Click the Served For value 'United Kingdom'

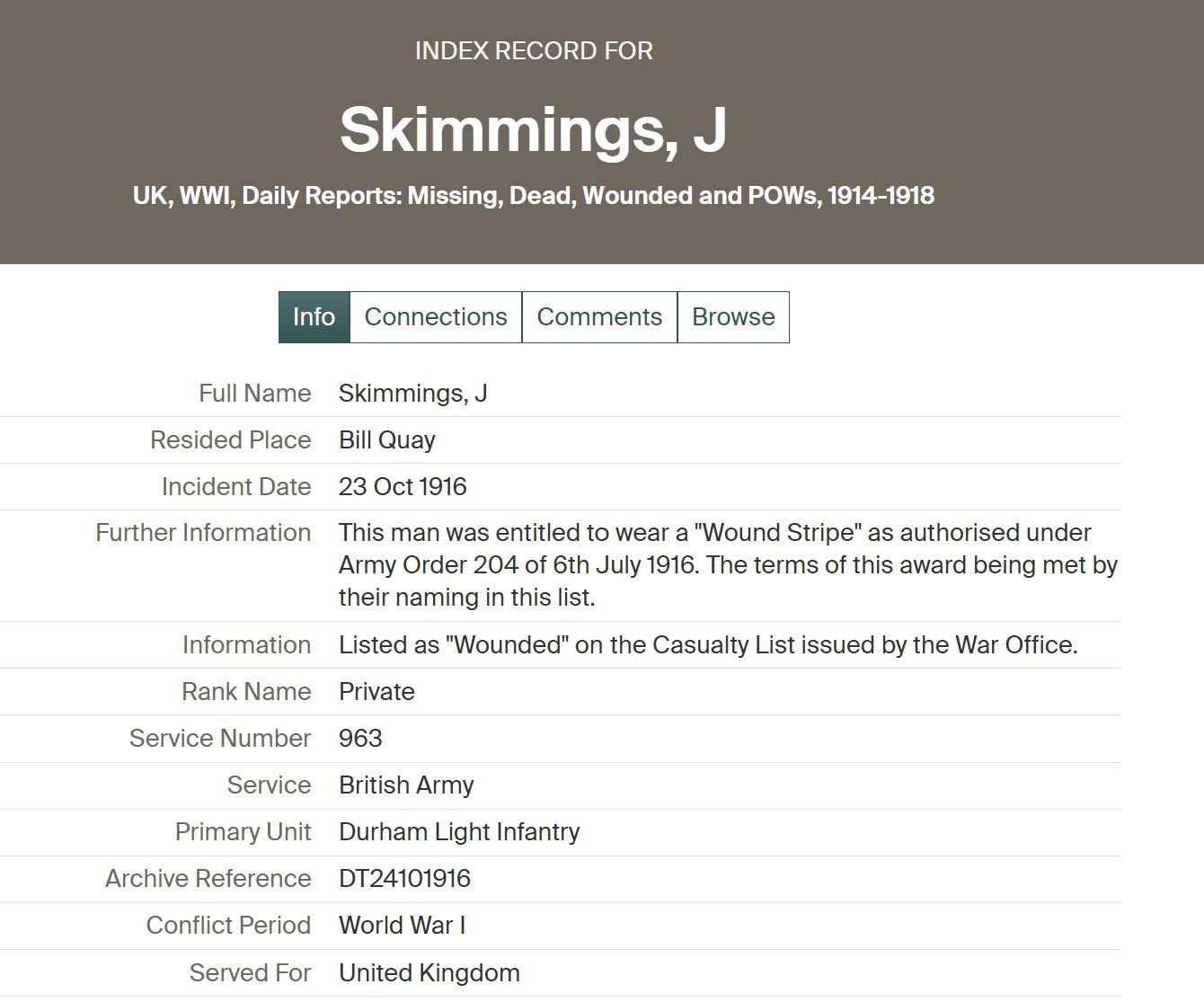(429, 973)
